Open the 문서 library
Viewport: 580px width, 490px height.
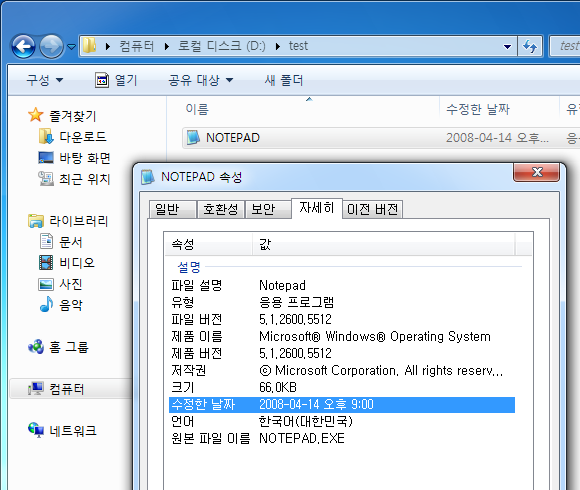[x=60, y=242]
